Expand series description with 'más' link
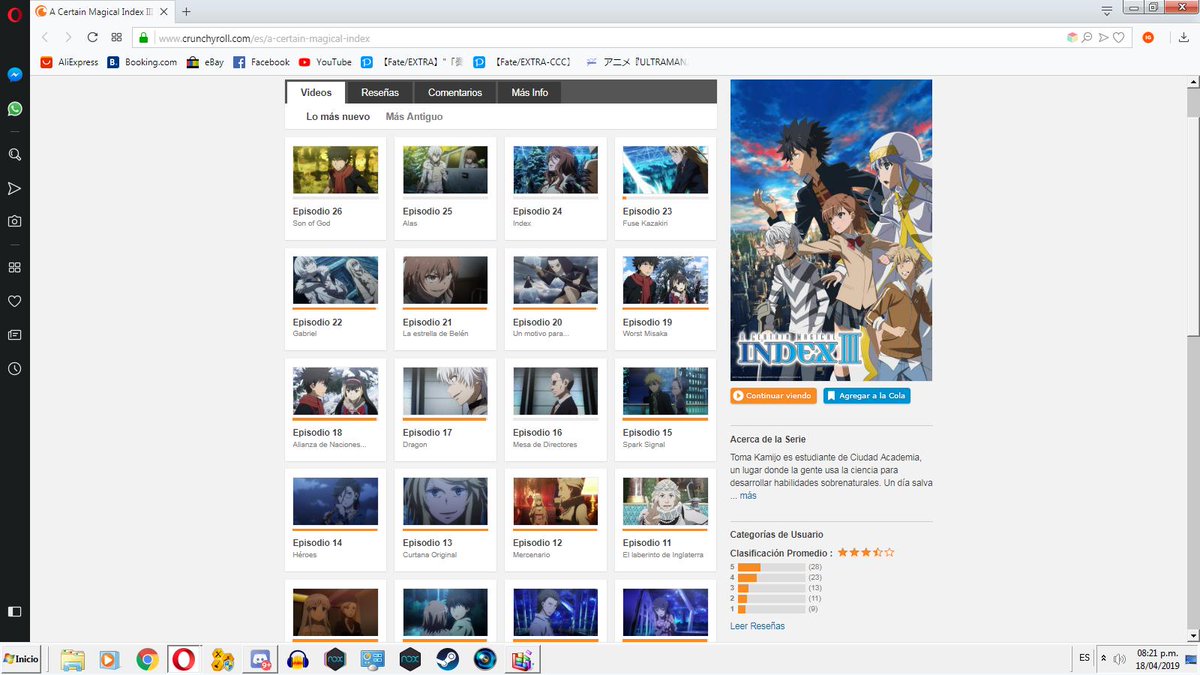This screenshot has height=675, width=1200. [x=748, y=495]
